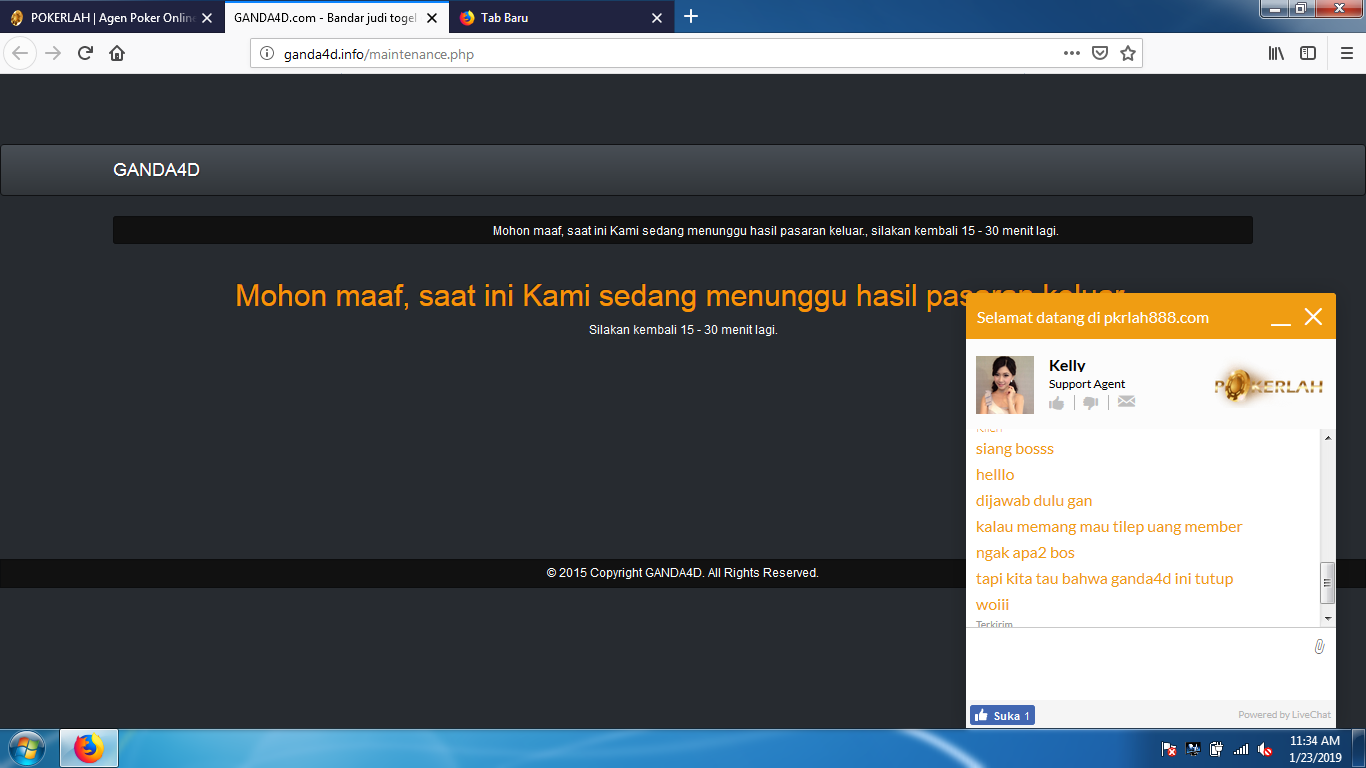Screen dimensions: 1366x768
Task: Click the email transcript envelope icon
Action: (x=1126, y=402)
